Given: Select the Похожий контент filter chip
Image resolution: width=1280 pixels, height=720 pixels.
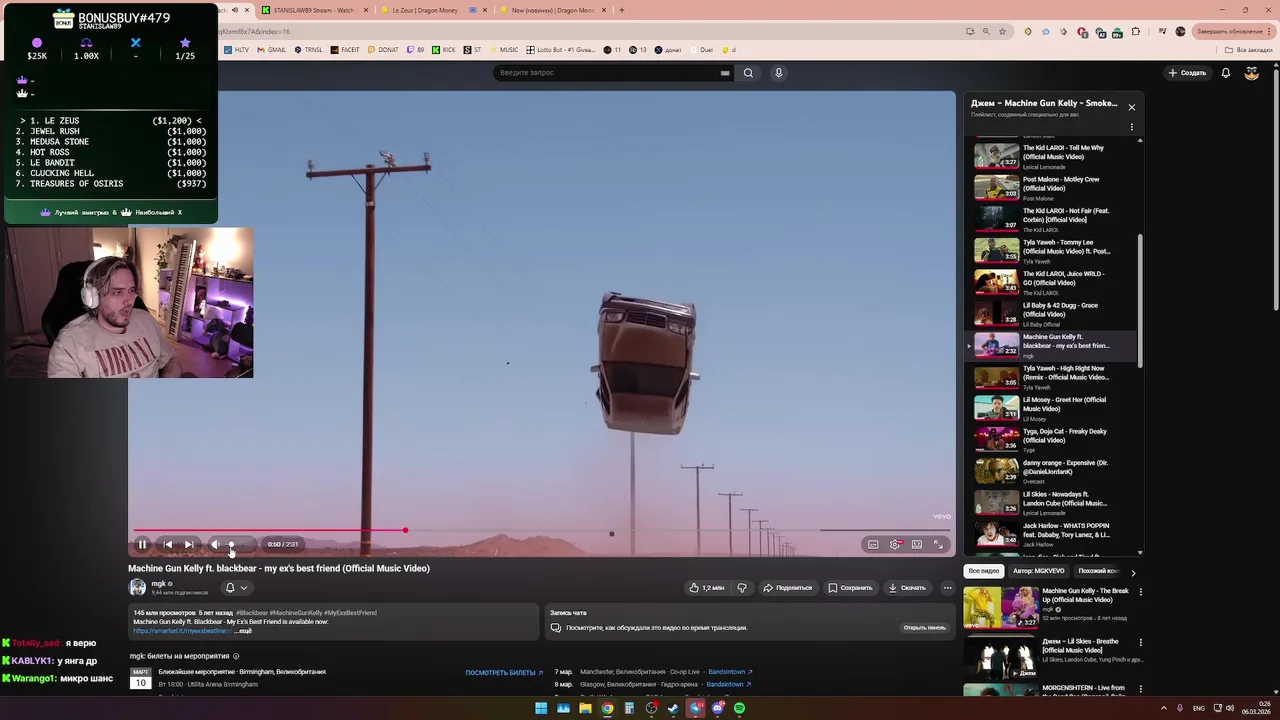Looking at the screenshot, I should pyautogui.click(x=1098, y=571).
